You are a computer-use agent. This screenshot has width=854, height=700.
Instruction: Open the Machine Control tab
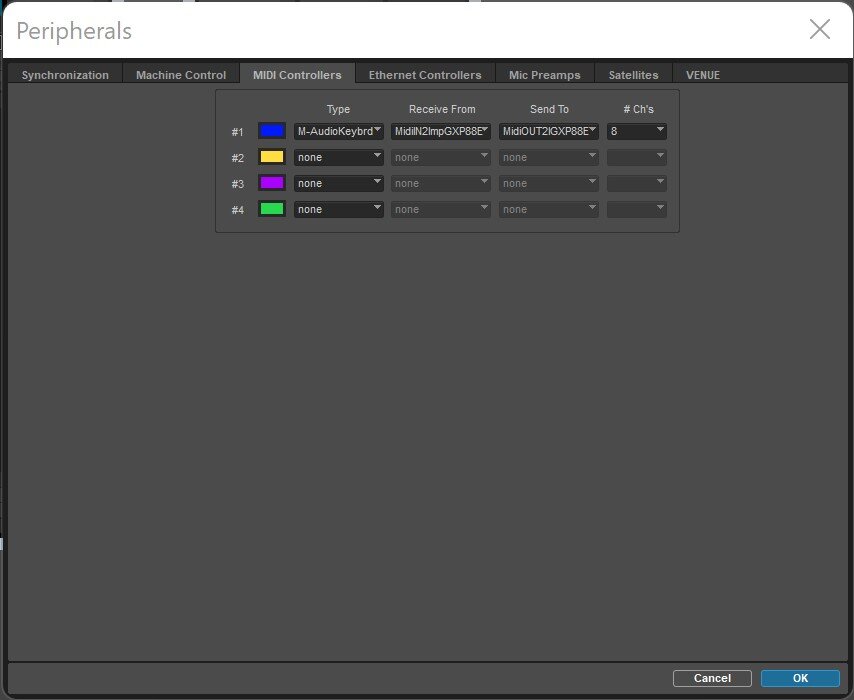click(x=181, y=74)
